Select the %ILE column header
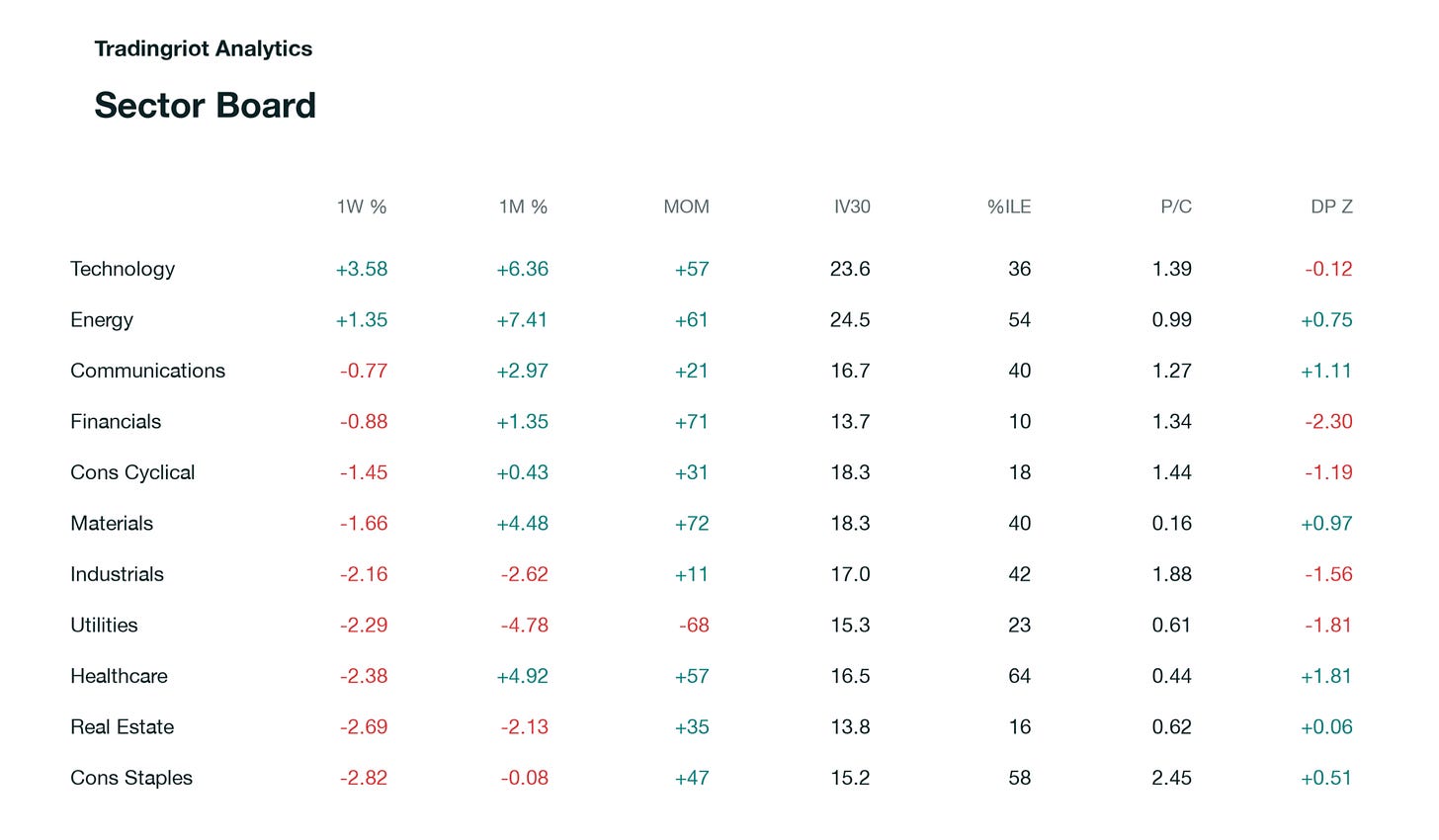This screenshot has width=1439, height=840. (1009, 207)
